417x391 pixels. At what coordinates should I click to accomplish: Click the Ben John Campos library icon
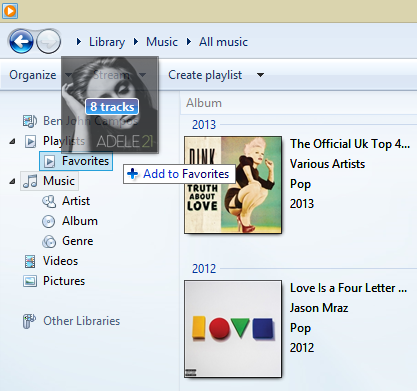(30, 121)
